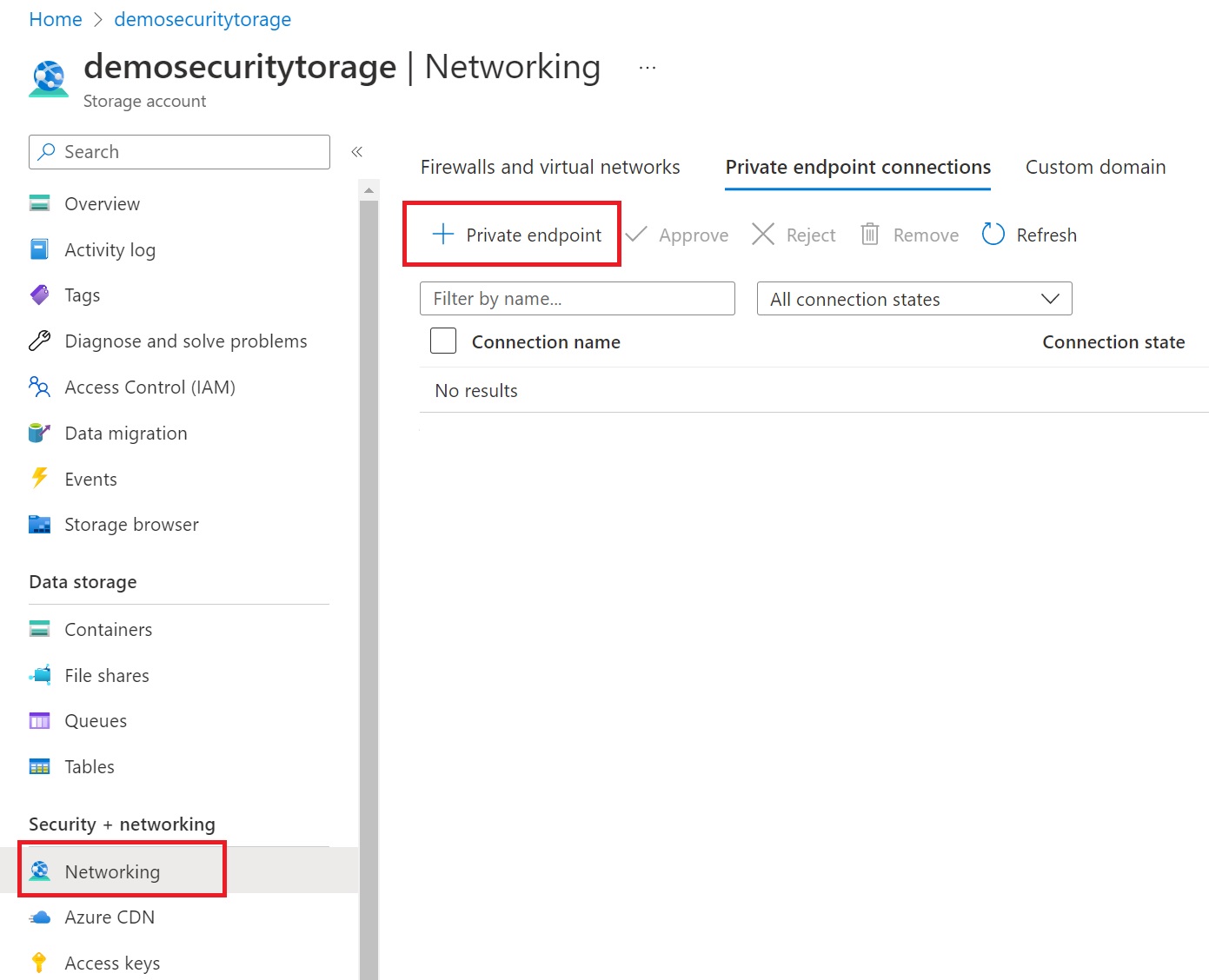Image resolution: width=1209 pixels, height=980 pixels.
Task: Click the Access keys key icon
Action: (40, 963)
